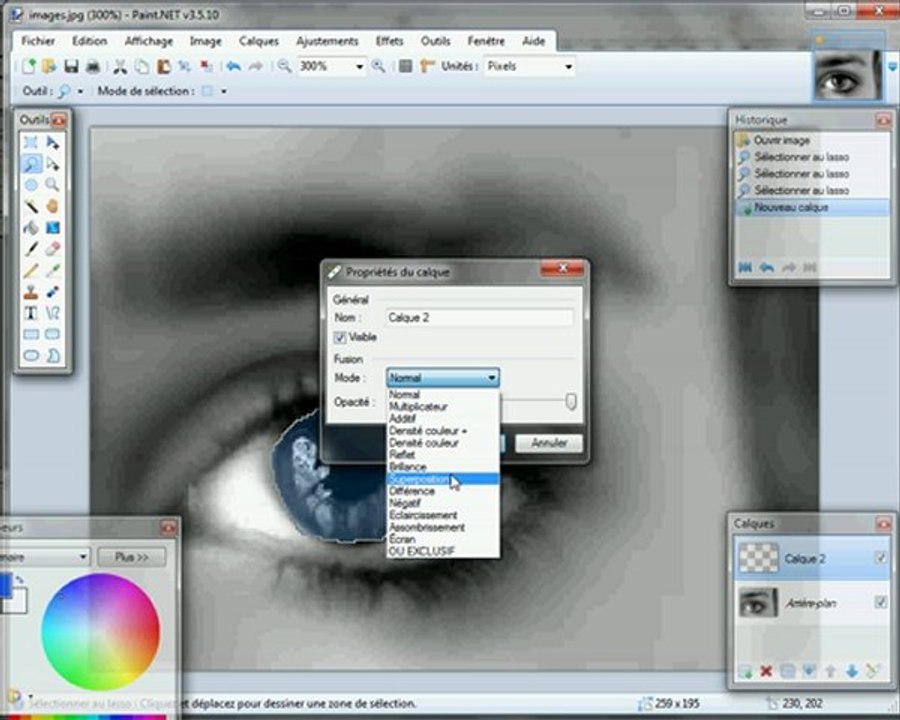
Task: Delete layer with red X icon
Action: coord(766,671)
